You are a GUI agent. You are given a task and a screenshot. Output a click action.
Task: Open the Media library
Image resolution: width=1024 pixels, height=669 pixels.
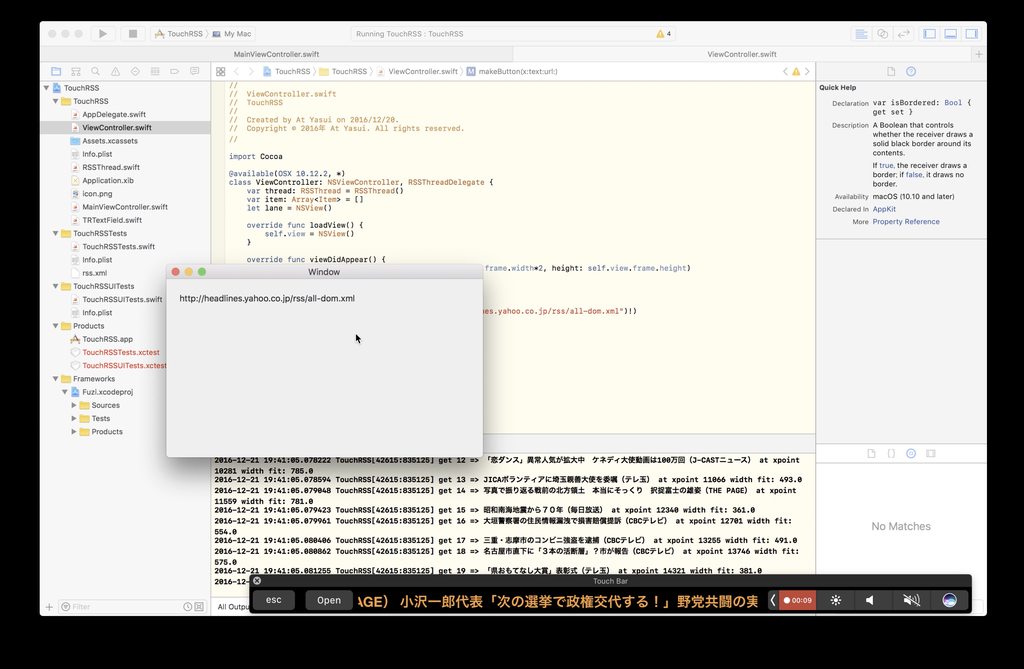(x=931, y=453)
